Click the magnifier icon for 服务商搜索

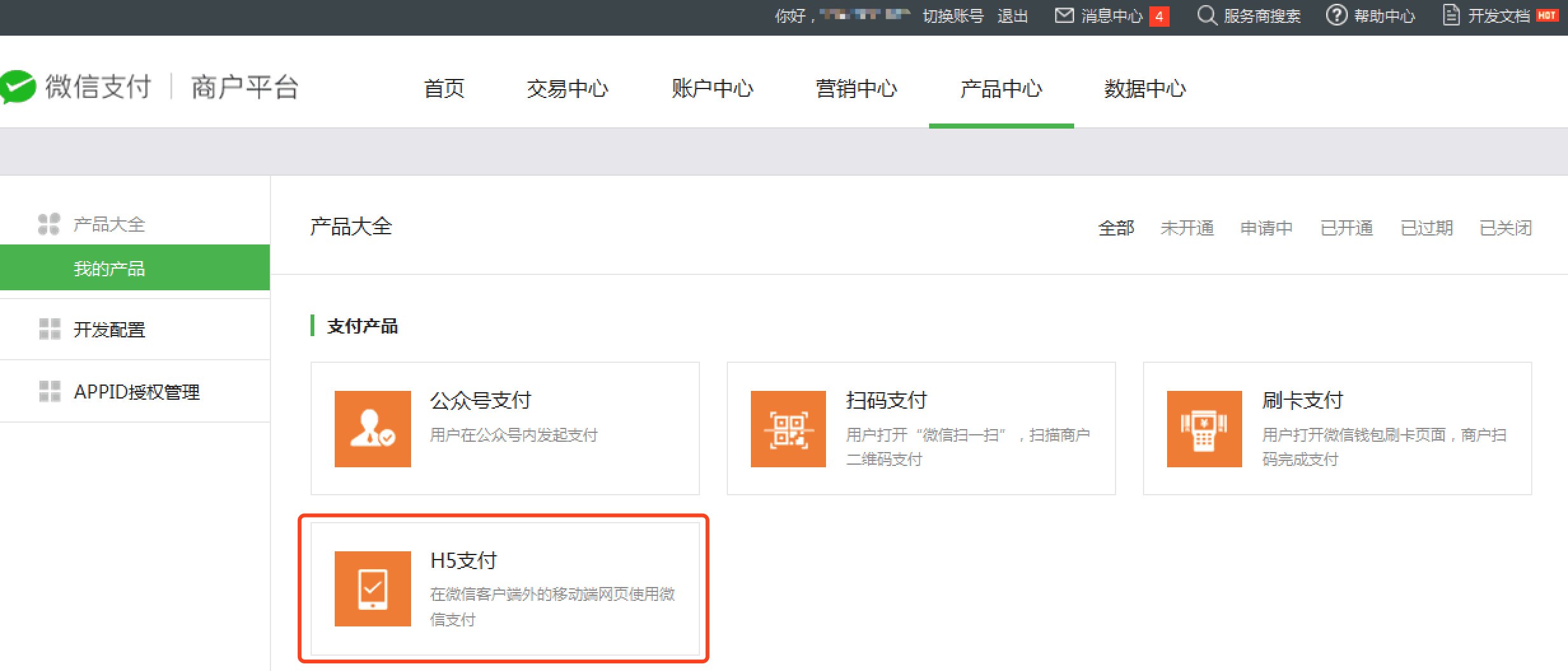(1207, 15)
